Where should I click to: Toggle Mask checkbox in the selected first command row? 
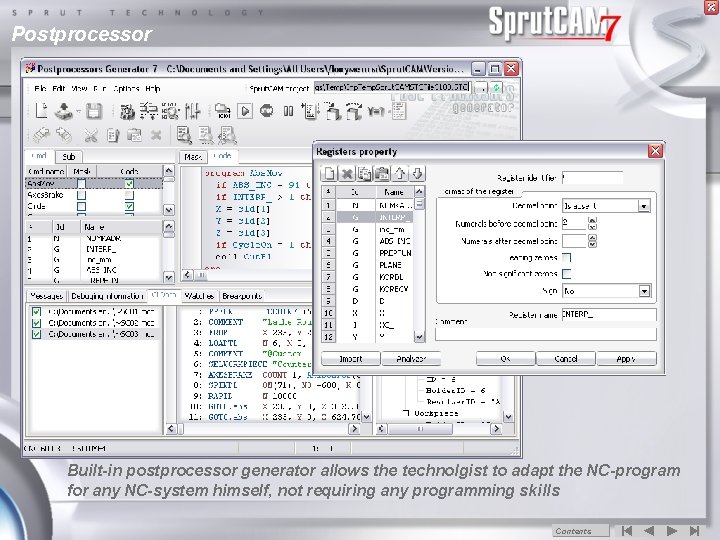(x=81, y=184)
